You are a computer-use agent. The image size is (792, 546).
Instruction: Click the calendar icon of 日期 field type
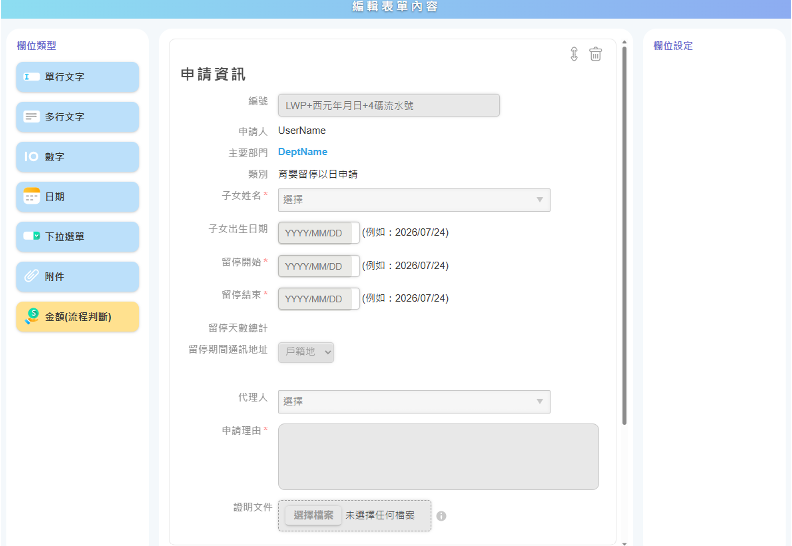click(x=31, y=196)
